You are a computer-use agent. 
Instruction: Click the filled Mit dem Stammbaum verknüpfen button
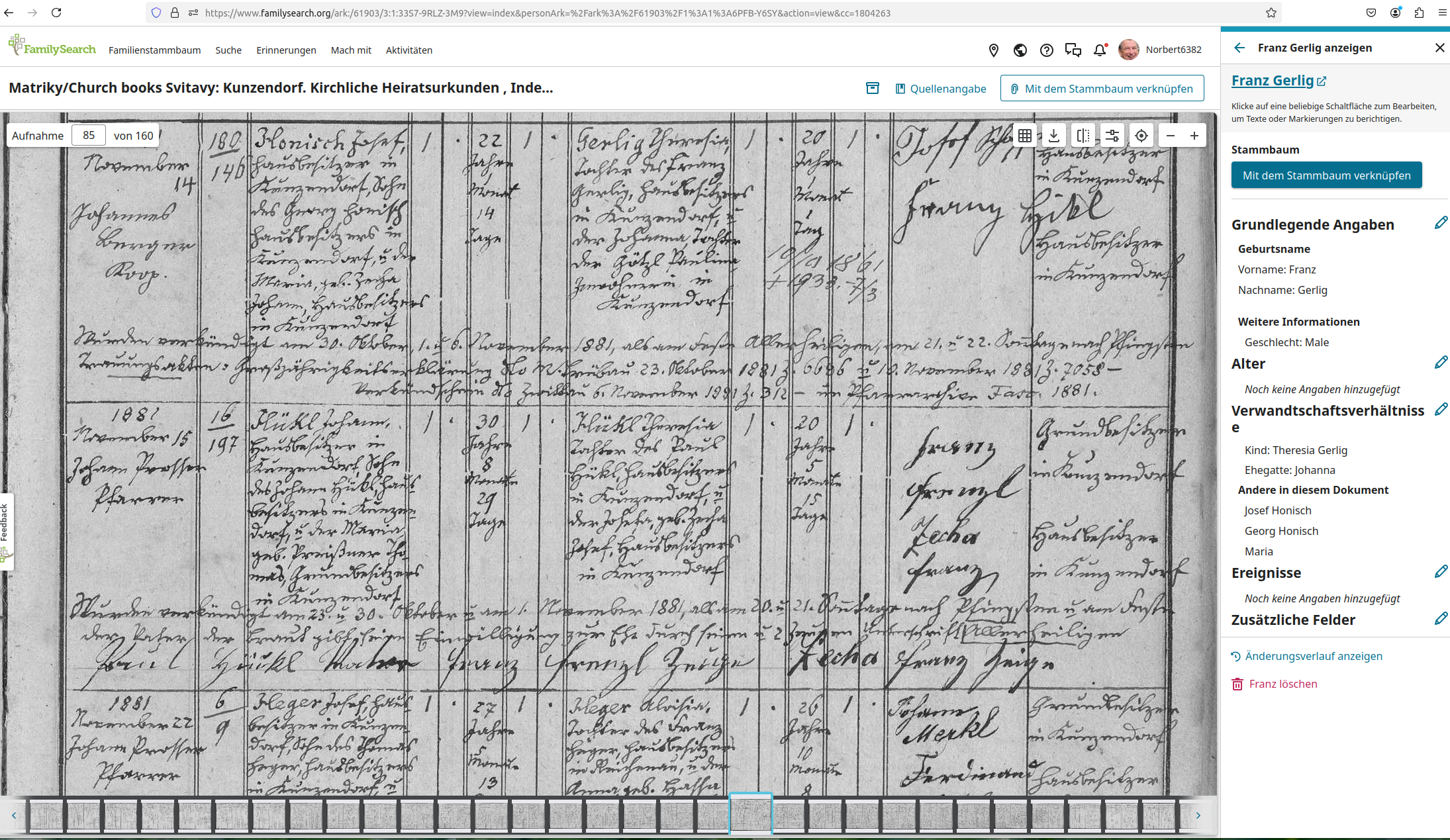(x=1326, y=175)
